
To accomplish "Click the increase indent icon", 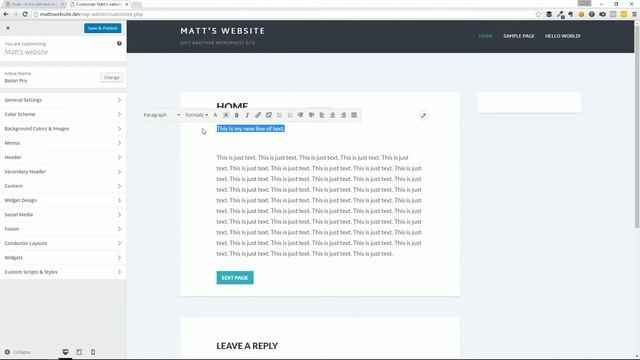I will [311, 115].
